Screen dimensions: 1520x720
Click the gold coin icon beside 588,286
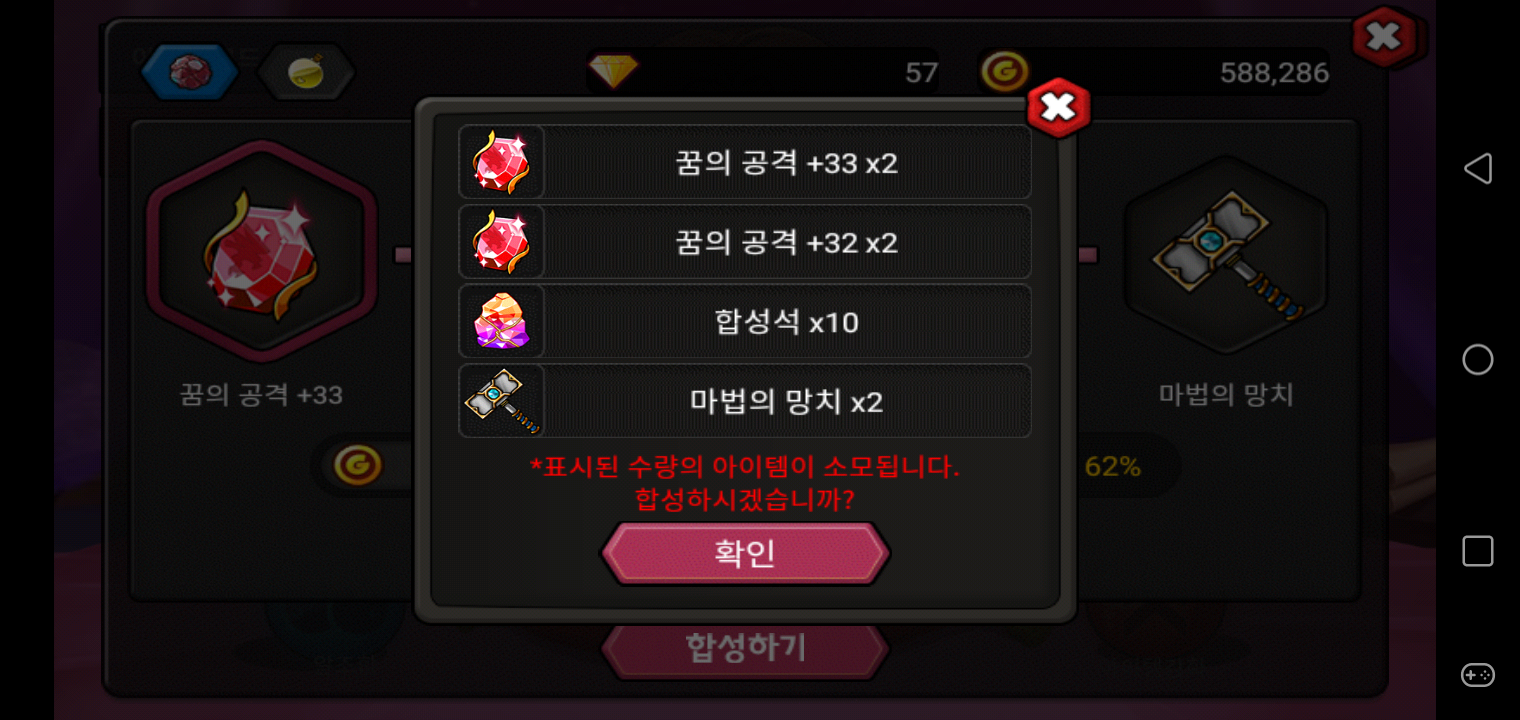click(1003, 72)
